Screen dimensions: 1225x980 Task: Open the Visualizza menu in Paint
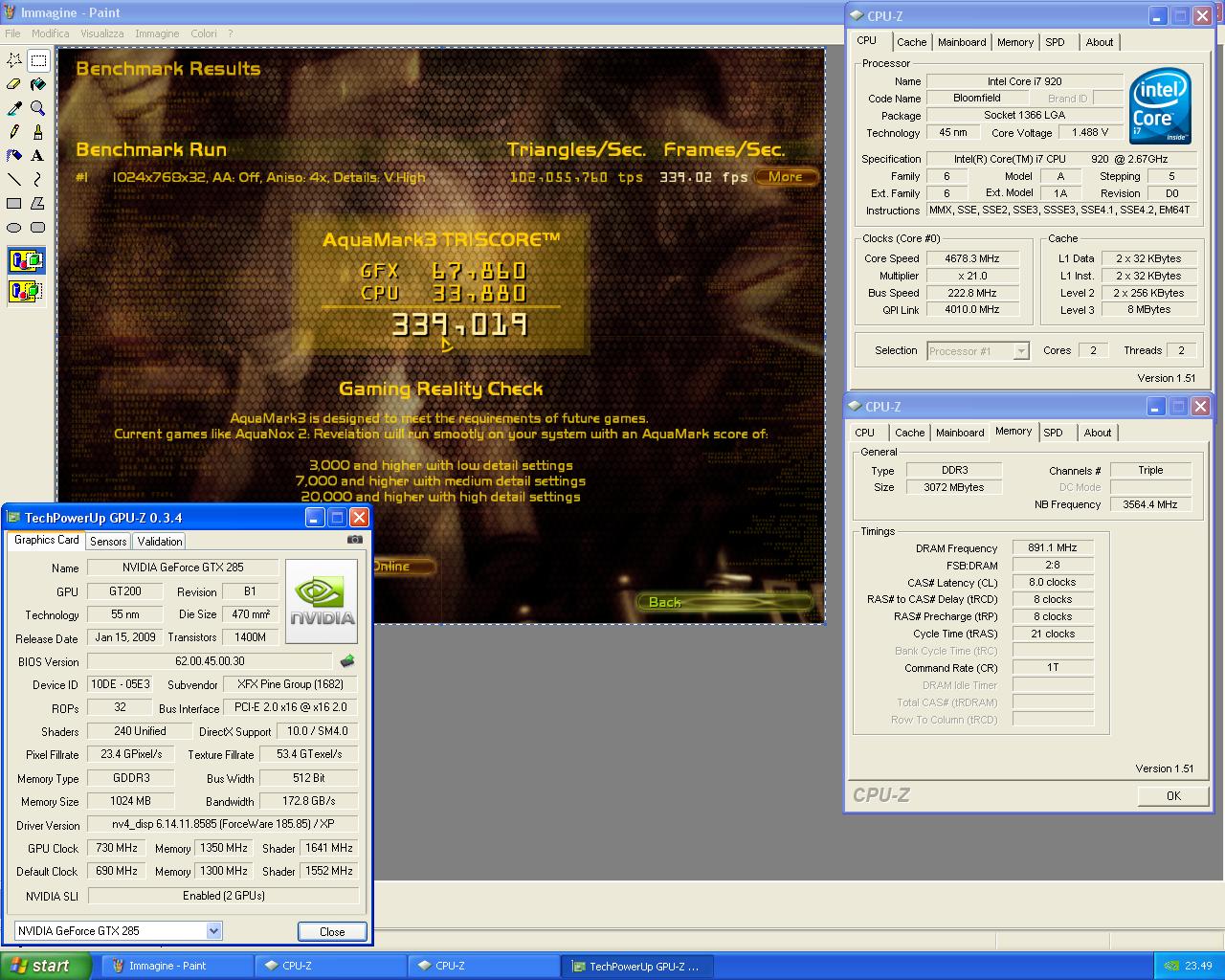click(102, 33)
